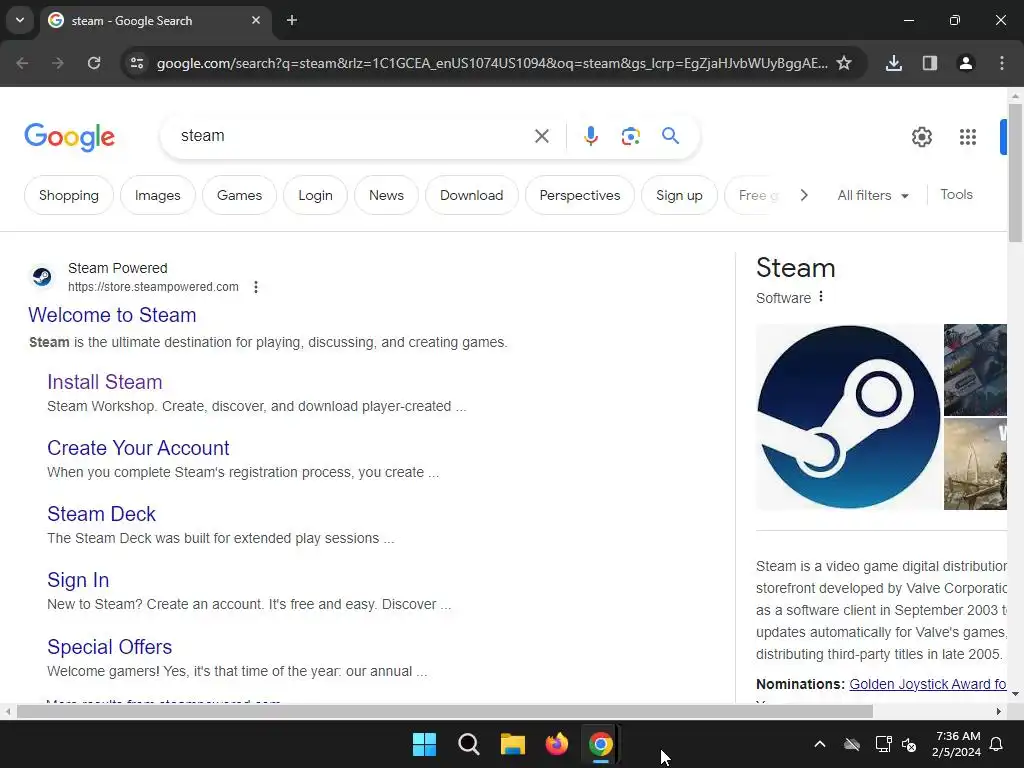The image size is (1024, 768).
Task: Select the Login filter chip
Action: click(x=315, y=195)
